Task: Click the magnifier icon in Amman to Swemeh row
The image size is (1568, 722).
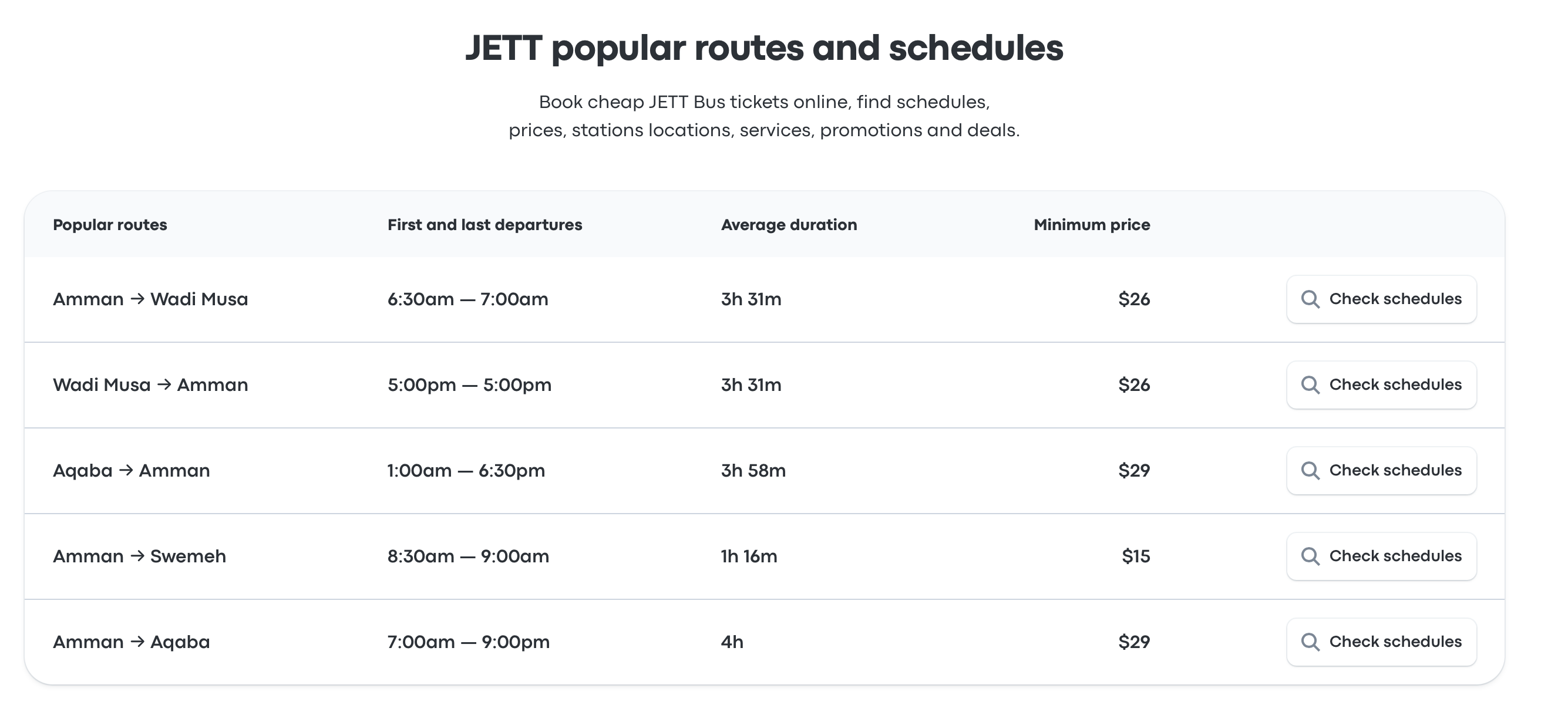Action: 1310,556
